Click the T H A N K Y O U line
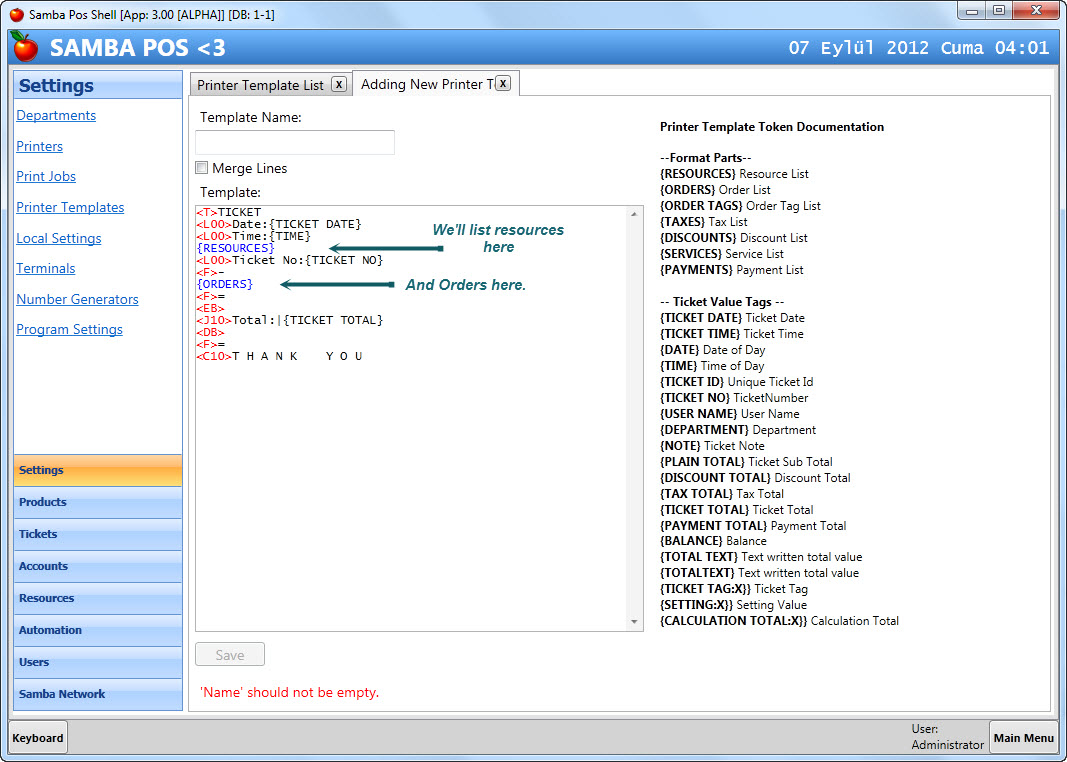Image resolution: width=1067 pixels, height=762 pixels. 280,356
